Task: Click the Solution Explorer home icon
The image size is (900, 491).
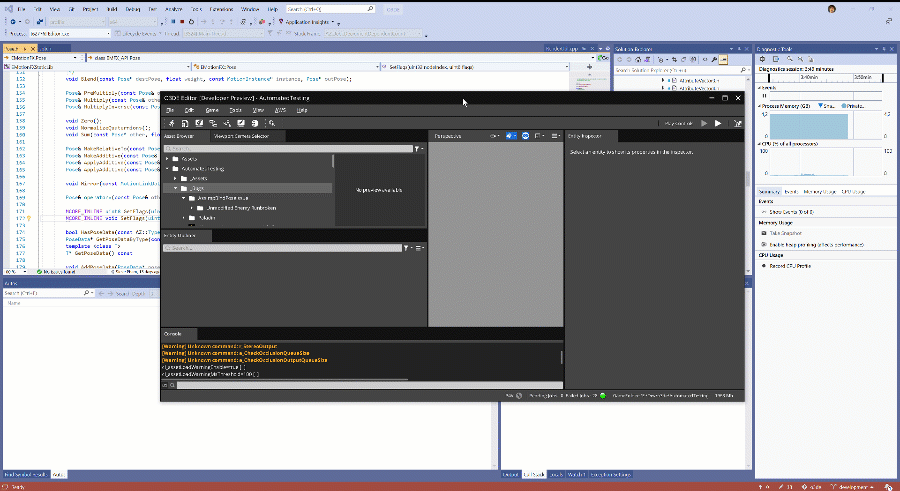Action: (x=638, y=59)
